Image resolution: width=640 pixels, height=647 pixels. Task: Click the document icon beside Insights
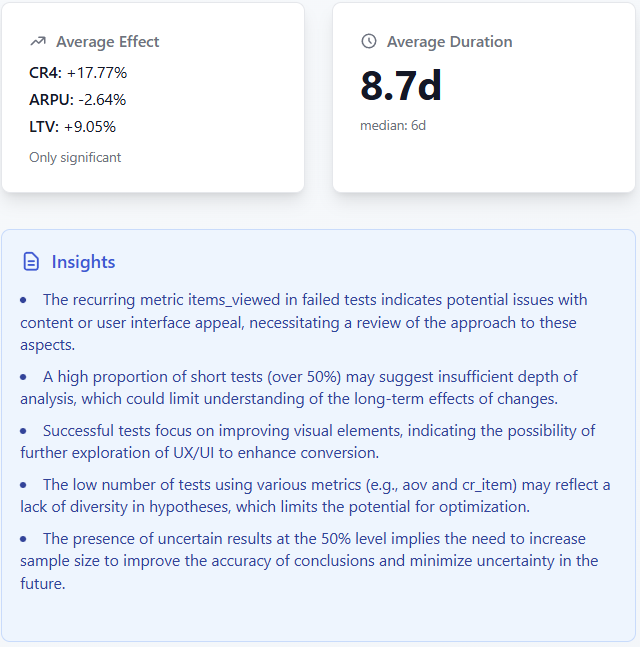click(x=32, y=262)
